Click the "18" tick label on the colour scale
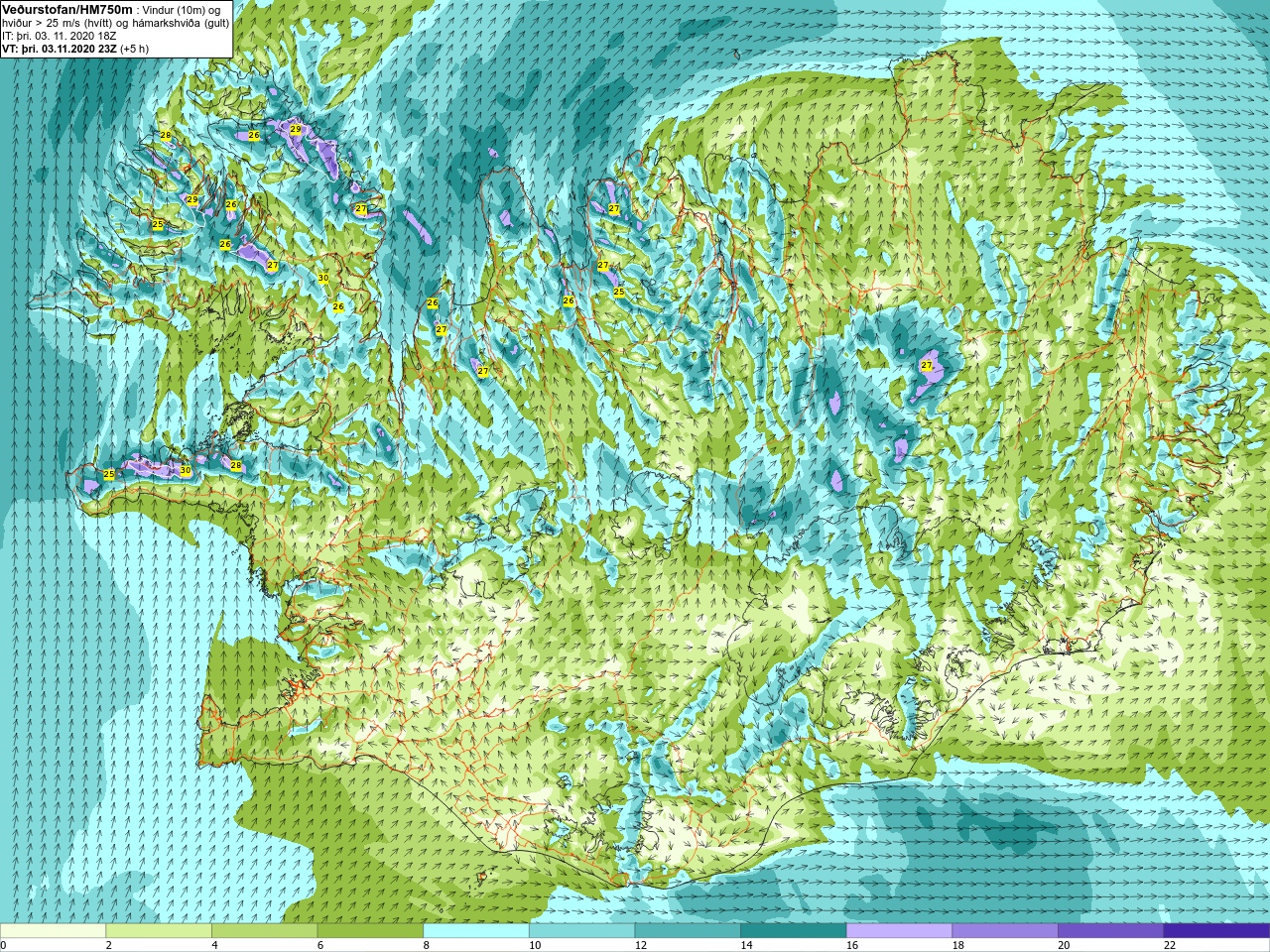This screenshot has height=952, width=1270. [x=958, y=945]
